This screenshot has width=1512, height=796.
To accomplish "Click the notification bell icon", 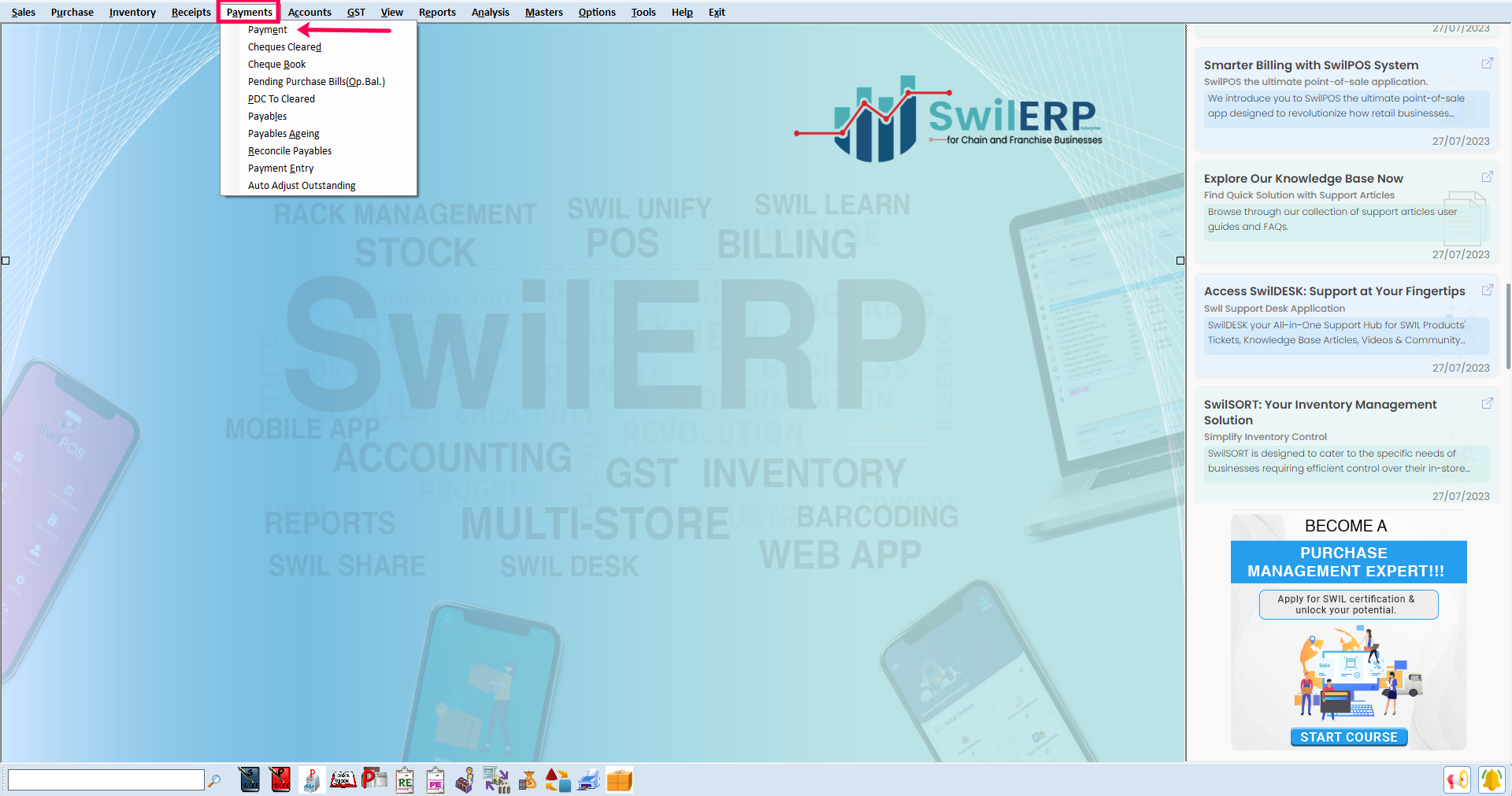I will [1492, 780].
